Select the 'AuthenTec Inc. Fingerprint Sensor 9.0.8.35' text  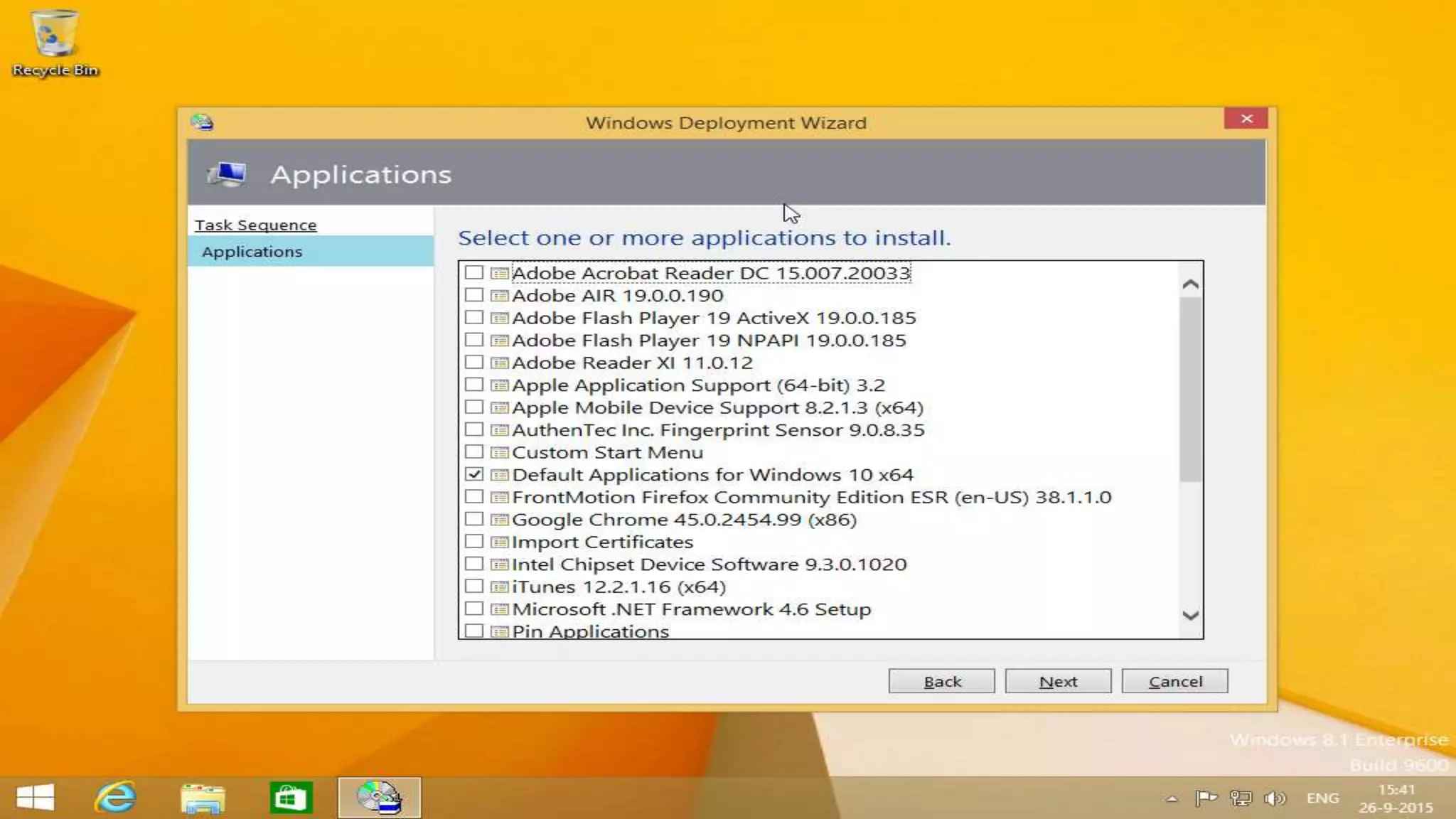718,430
